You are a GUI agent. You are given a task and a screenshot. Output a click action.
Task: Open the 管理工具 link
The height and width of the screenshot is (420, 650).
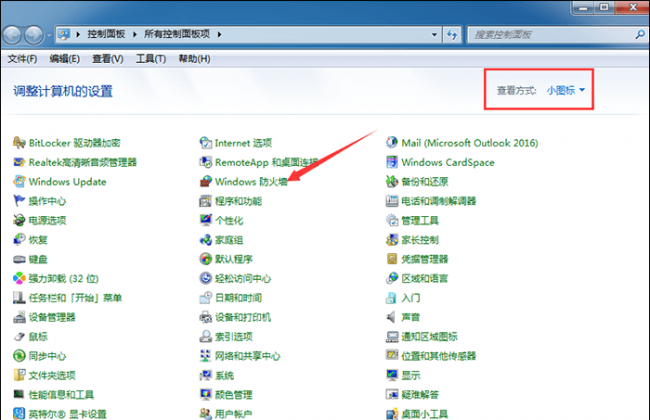[x=420, y=220]
